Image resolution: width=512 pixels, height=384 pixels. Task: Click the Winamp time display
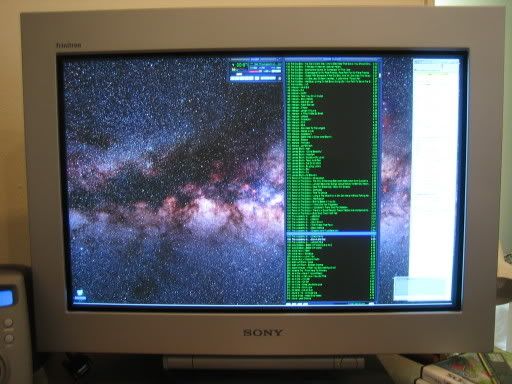coord(239,65)
